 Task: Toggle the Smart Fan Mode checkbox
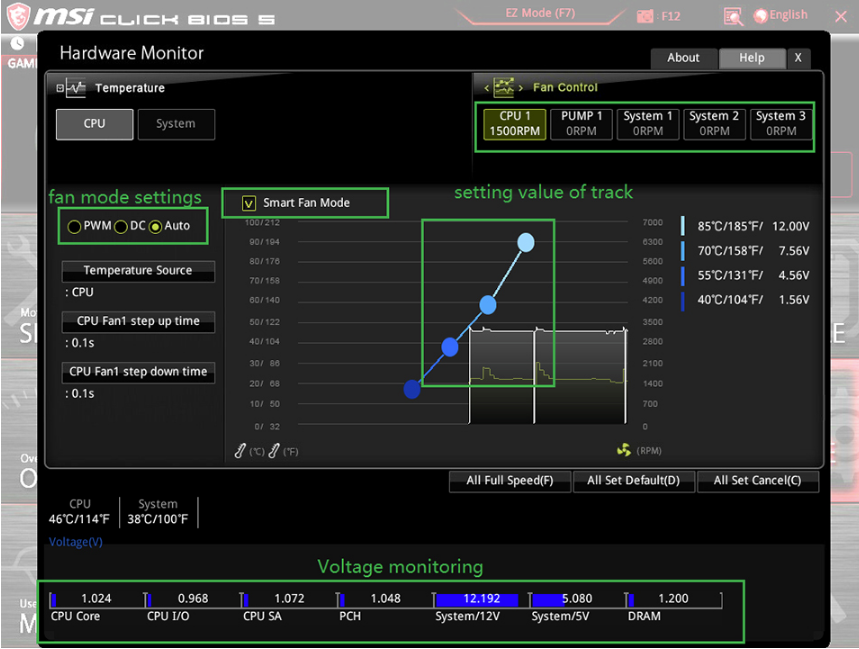tap(249, 204)
